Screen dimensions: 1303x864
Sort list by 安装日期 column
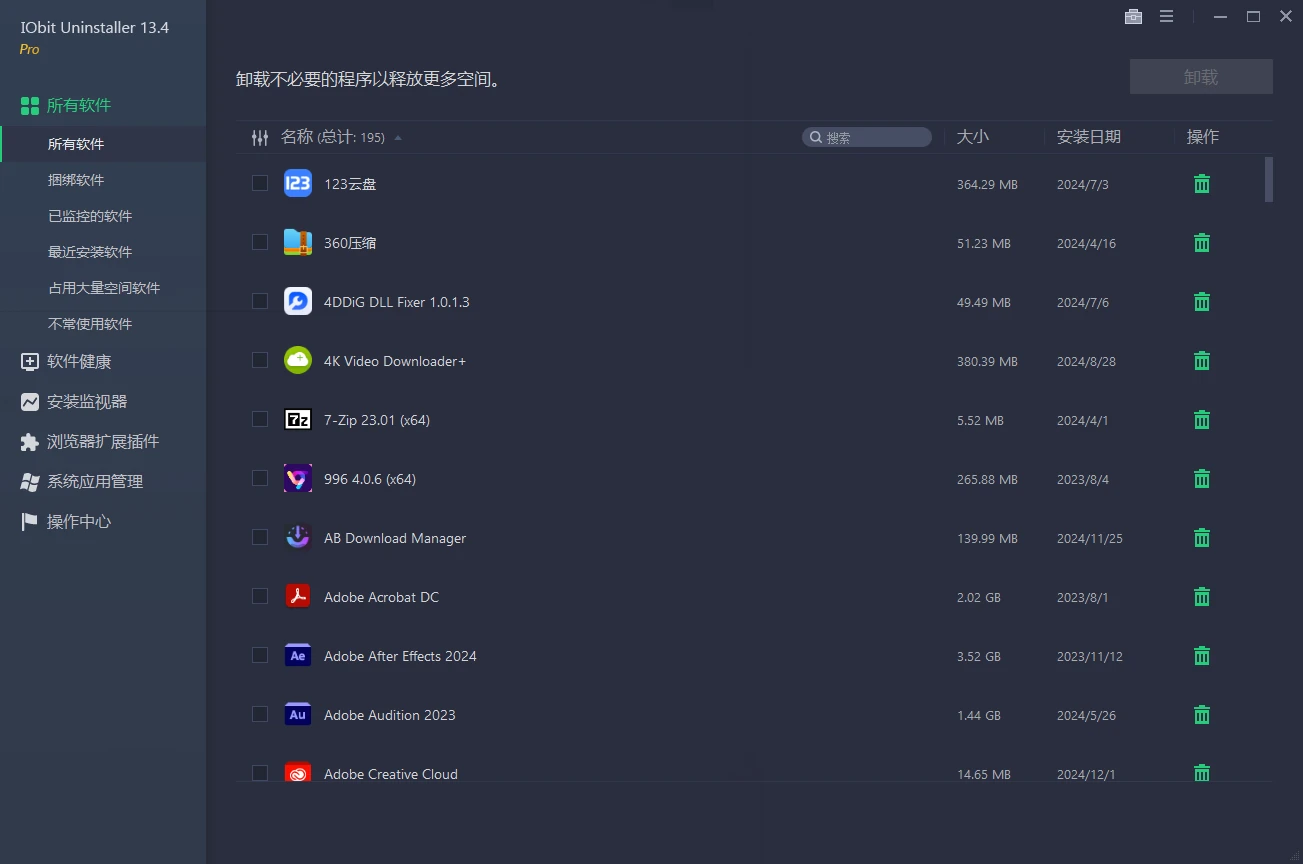pyautogui.click(x=1089, y=137)
